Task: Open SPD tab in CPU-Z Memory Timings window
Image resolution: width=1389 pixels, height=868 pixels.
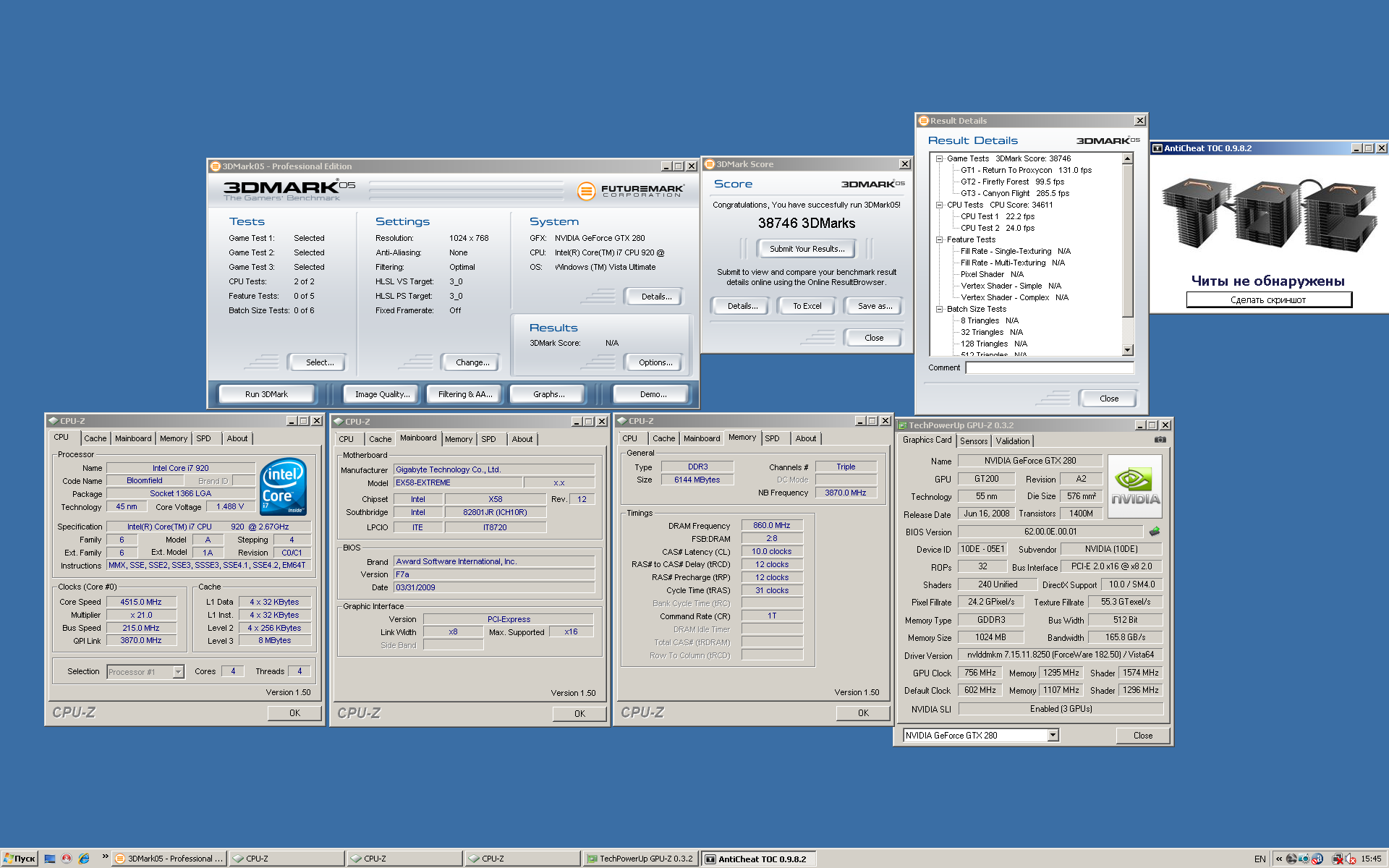Action: click(x=773, y=438)
